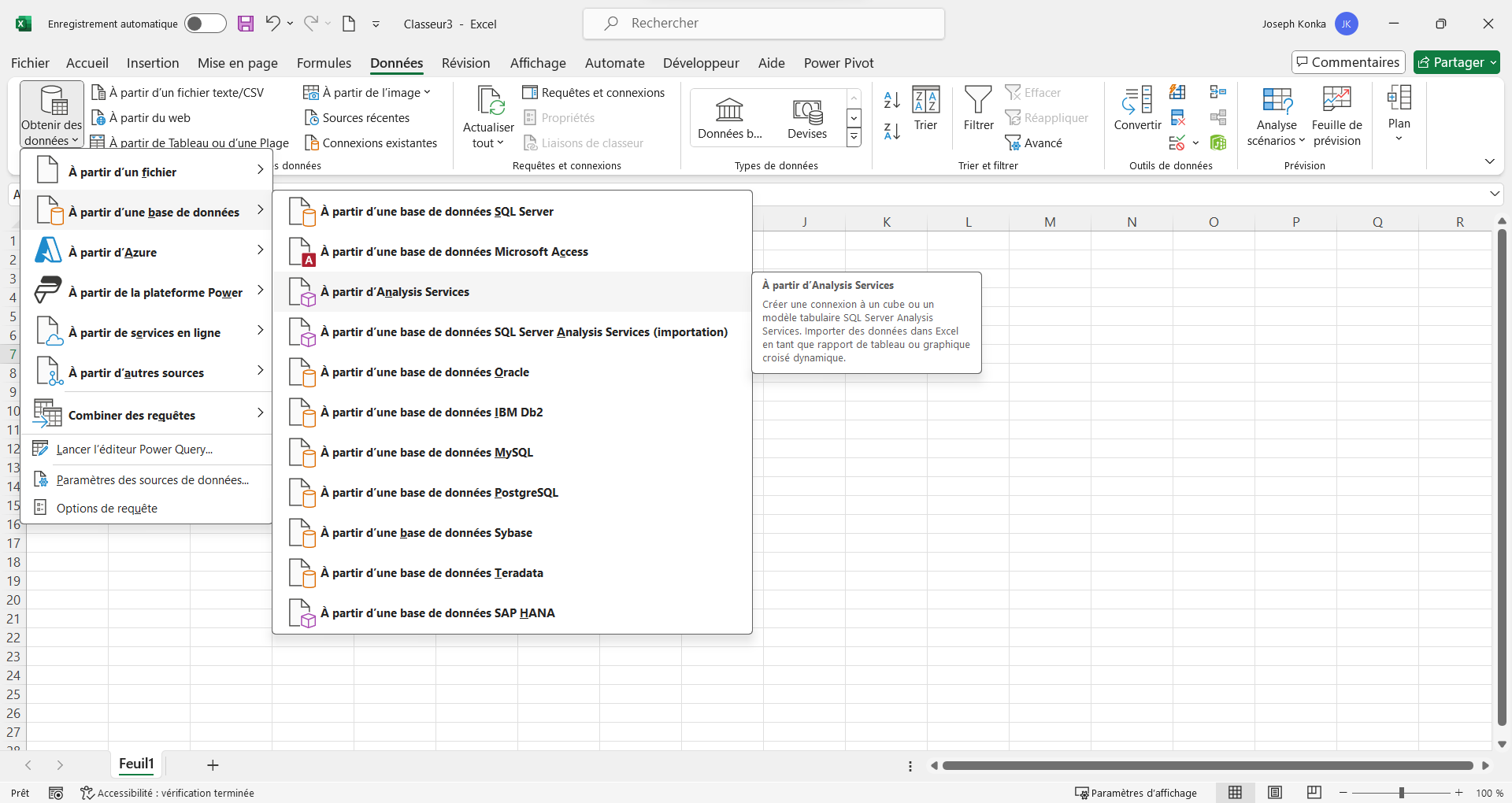
Task: Choose À partir d'une base de données SAP HANA
Action: pos(512,613)
